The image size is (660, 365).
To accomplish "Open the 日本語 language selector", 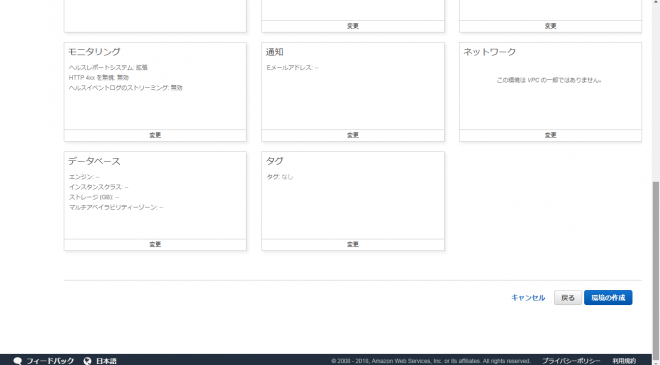I will [106, 361].
